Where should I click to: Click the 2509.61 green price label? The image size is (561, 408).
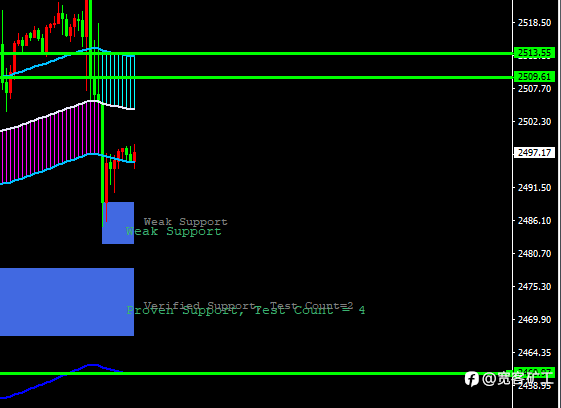point(534,77)
